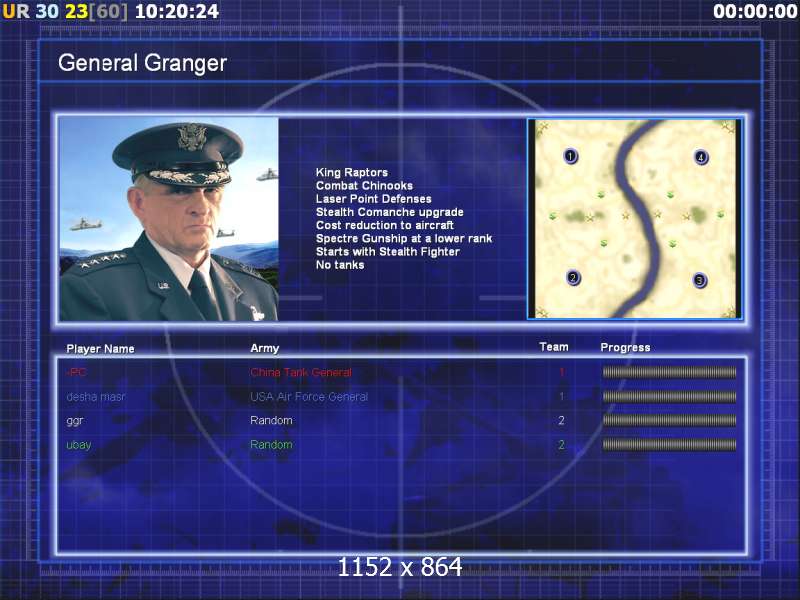Click the 'Army' column header
Image resolution: width=800 pixels, height=600 pixels.
click(264, 348)
